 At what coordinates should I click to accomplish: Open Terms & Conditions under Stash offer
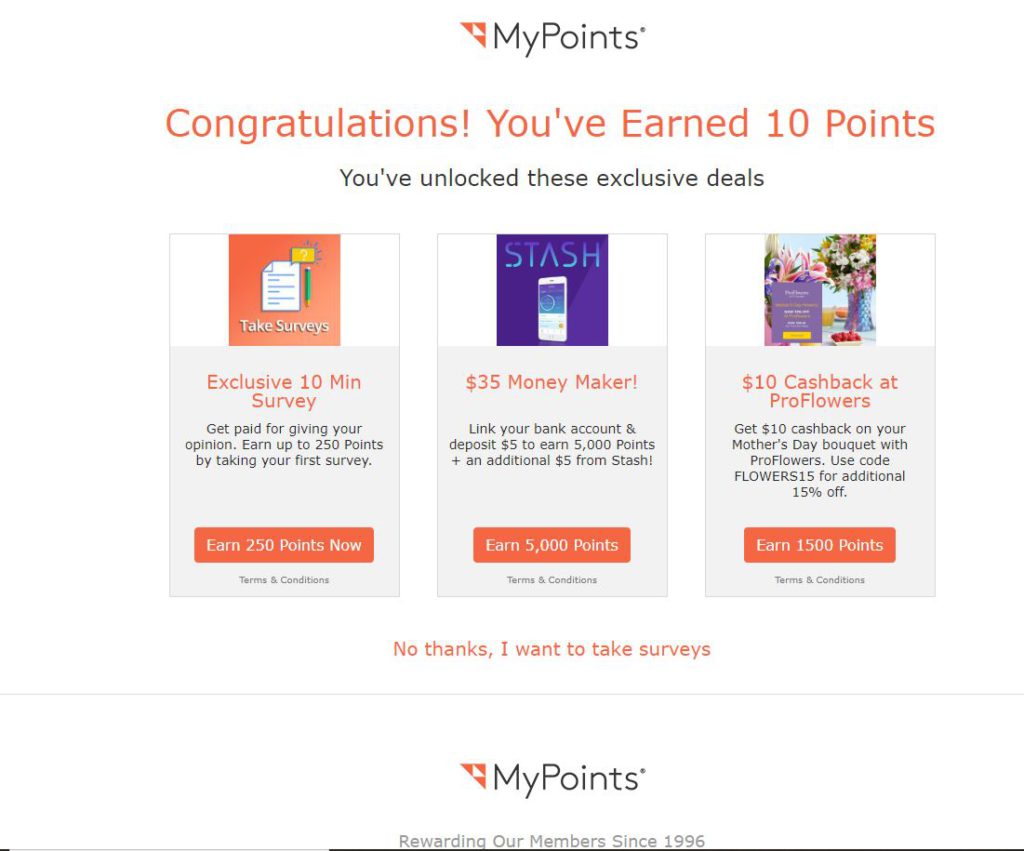(x=551, y=580)
